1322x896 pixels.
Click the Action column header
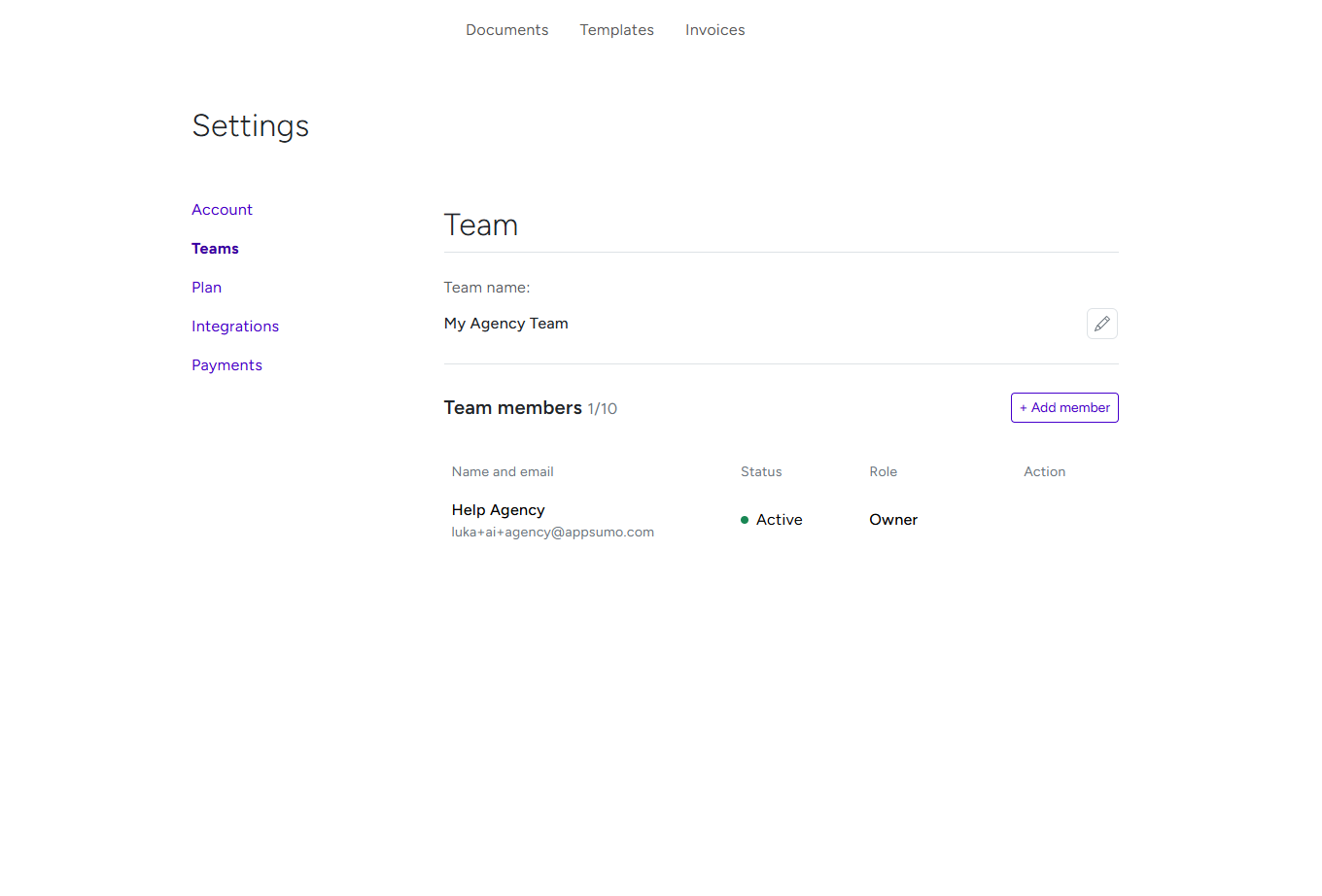(1044, 471)
